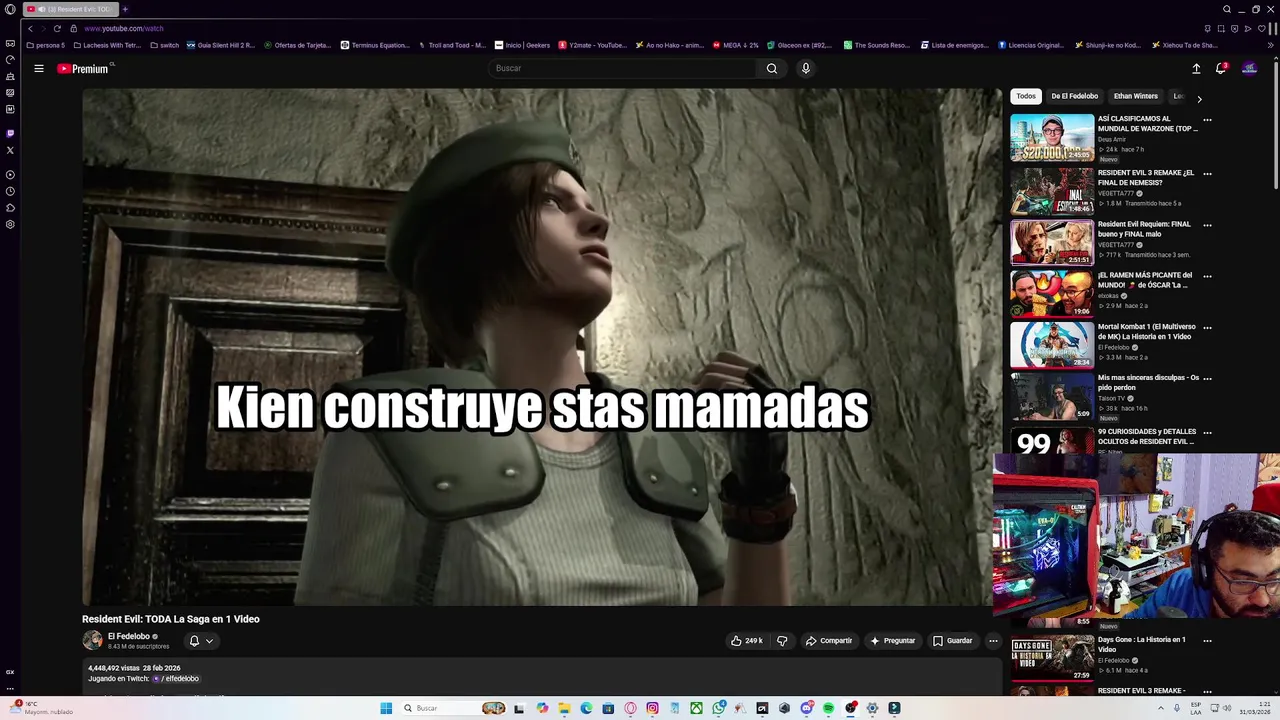Open Days Gone La Historia video thumbnail
This screenshot has height=720, width=1280.
pos(1052,658)
